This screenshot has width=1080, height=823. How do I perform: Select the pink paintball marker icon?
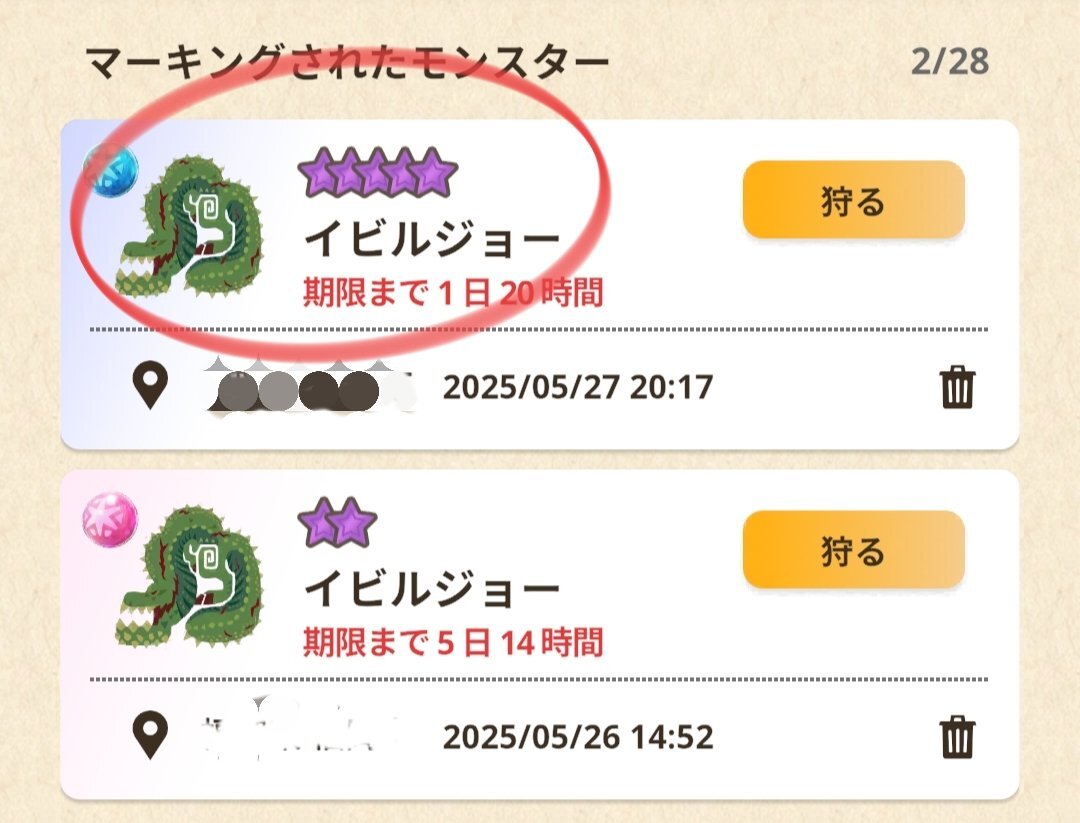pos(110,520)
